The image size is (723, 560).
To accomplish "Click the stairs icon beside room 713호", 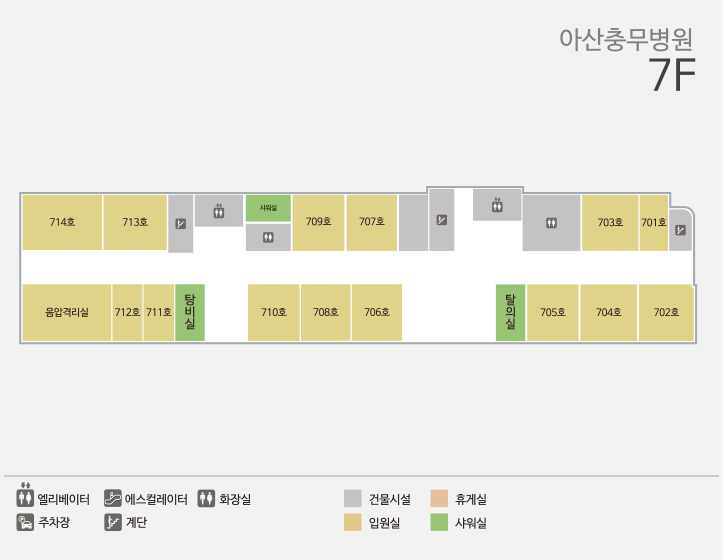I will 180,224.
